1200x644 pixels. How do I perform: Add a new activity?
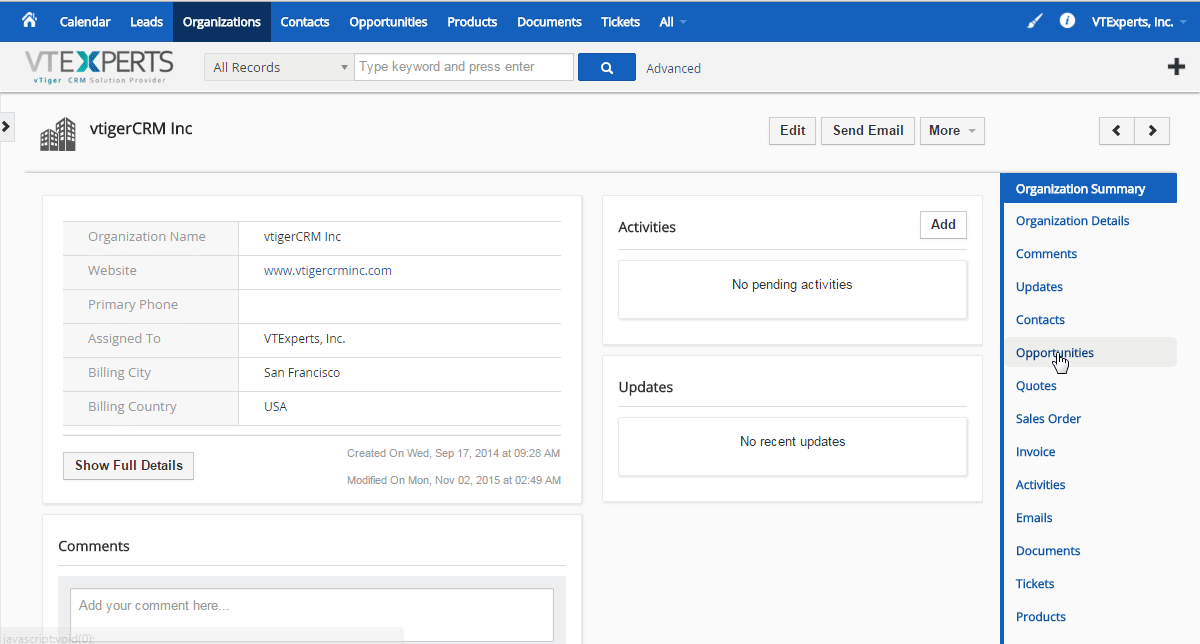(943, 225)
